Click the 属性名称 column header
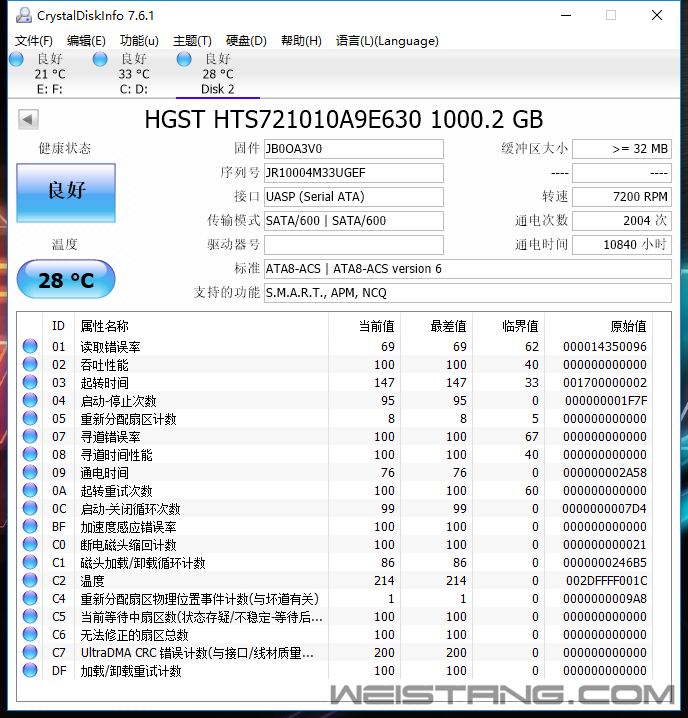The image size is (688, 718). tap(202, 326)
